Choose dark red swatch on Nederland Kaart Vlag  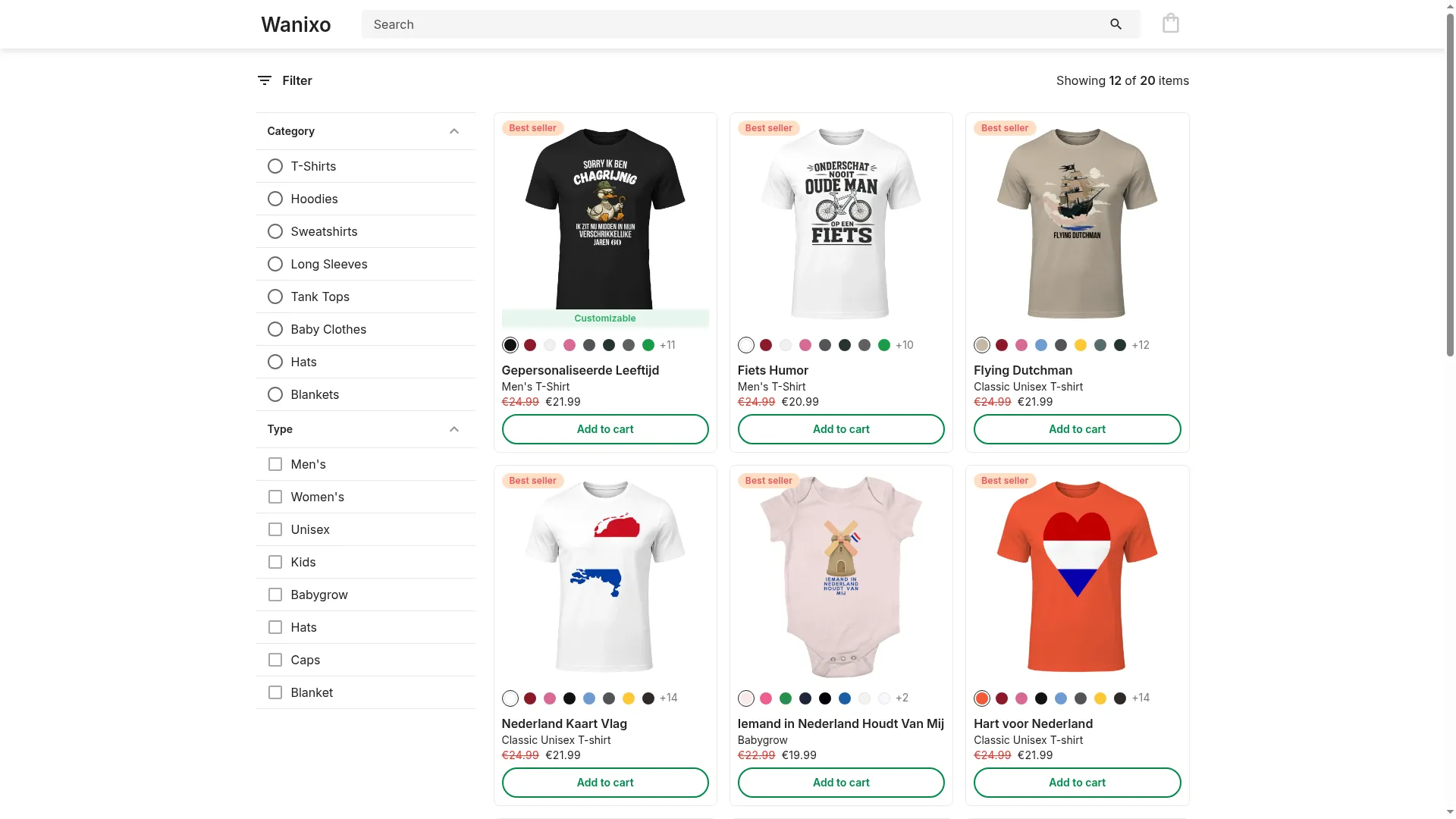point(530,698)
